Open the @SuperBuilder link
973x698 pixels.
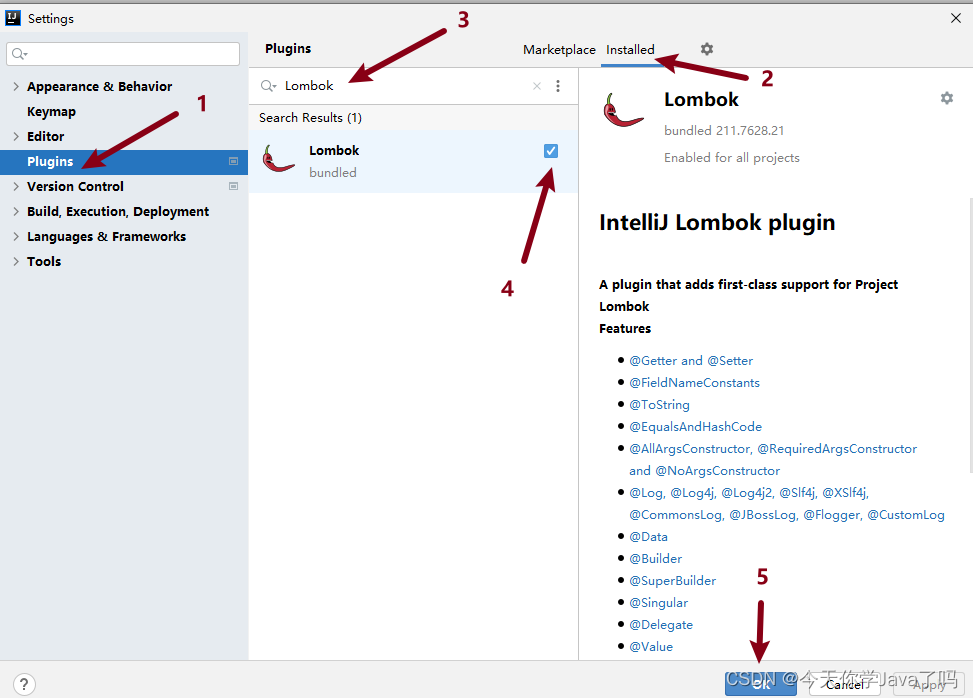click(673, 581)
